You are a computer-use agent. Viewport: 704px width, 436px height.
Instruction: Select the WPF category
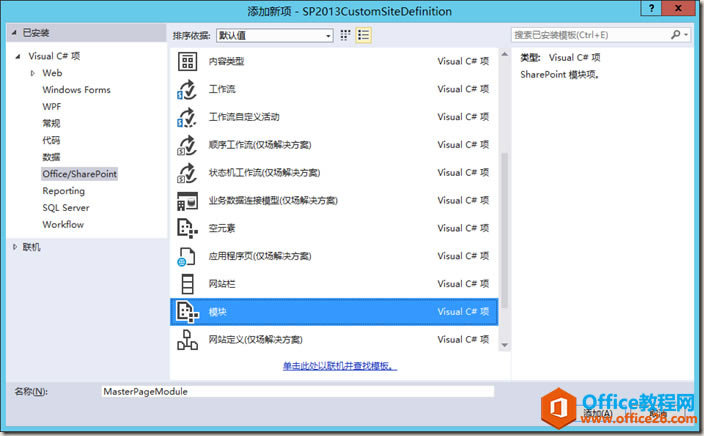(x=52, y=107)
